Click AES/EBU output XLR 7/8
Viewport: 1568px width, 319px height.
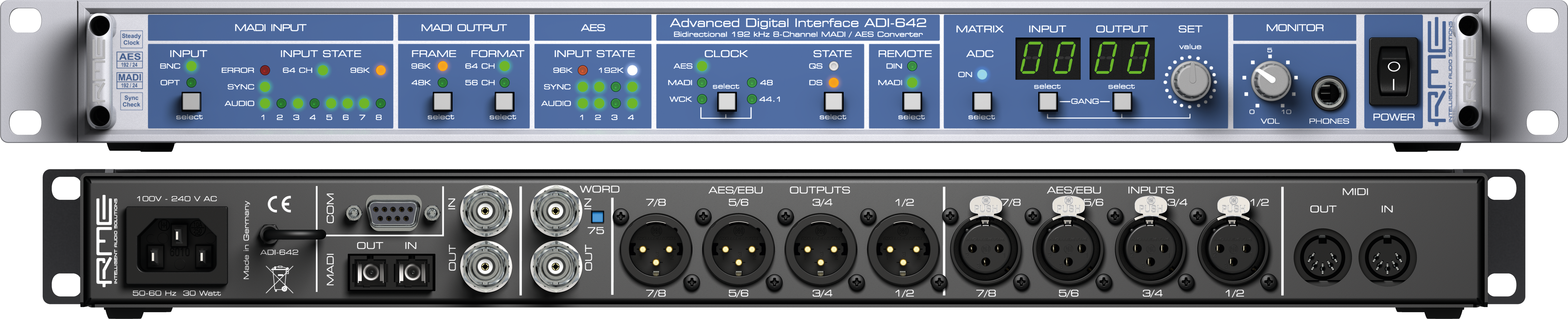point(656,250)
